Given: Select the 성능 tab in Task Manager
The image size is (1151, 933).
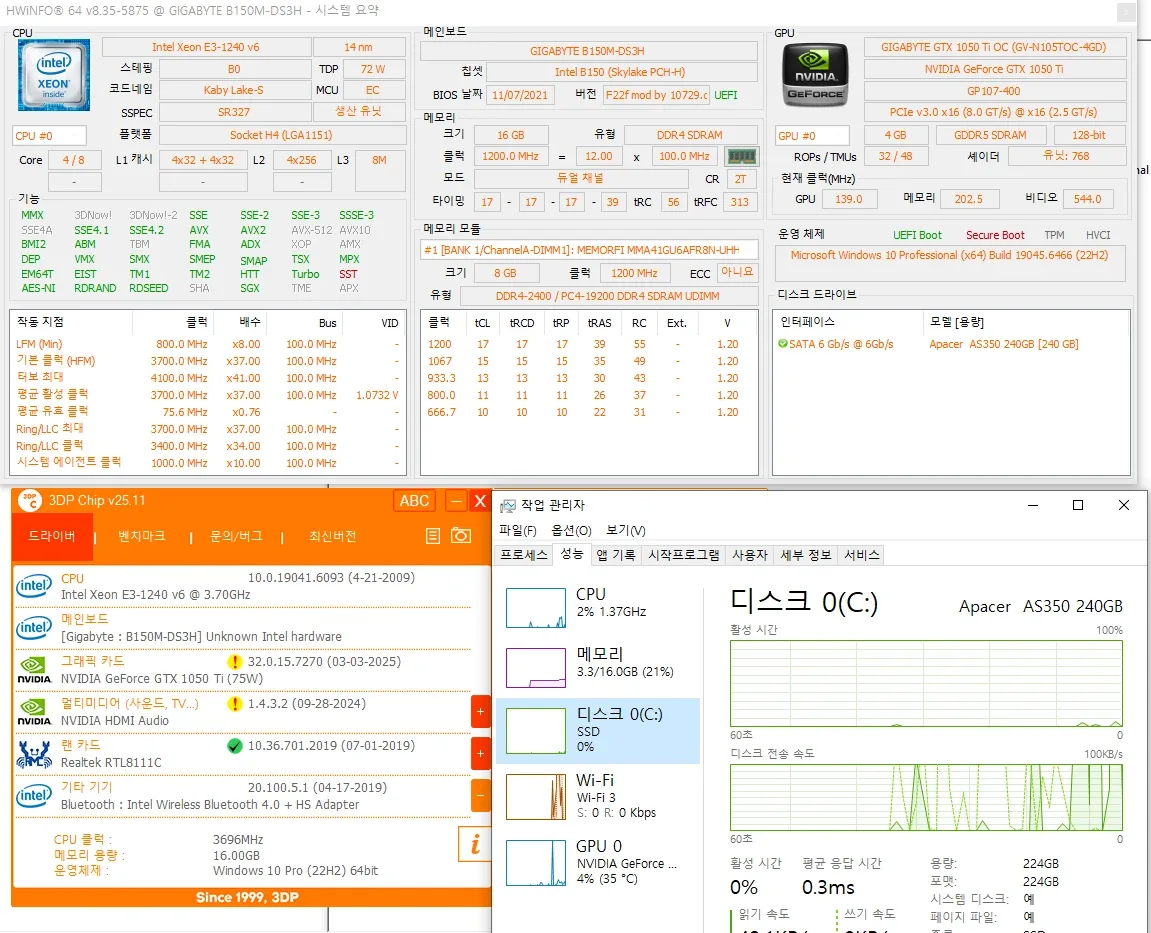Looking at the screenshot, I should pyautogui.click(x=571, y=554).
